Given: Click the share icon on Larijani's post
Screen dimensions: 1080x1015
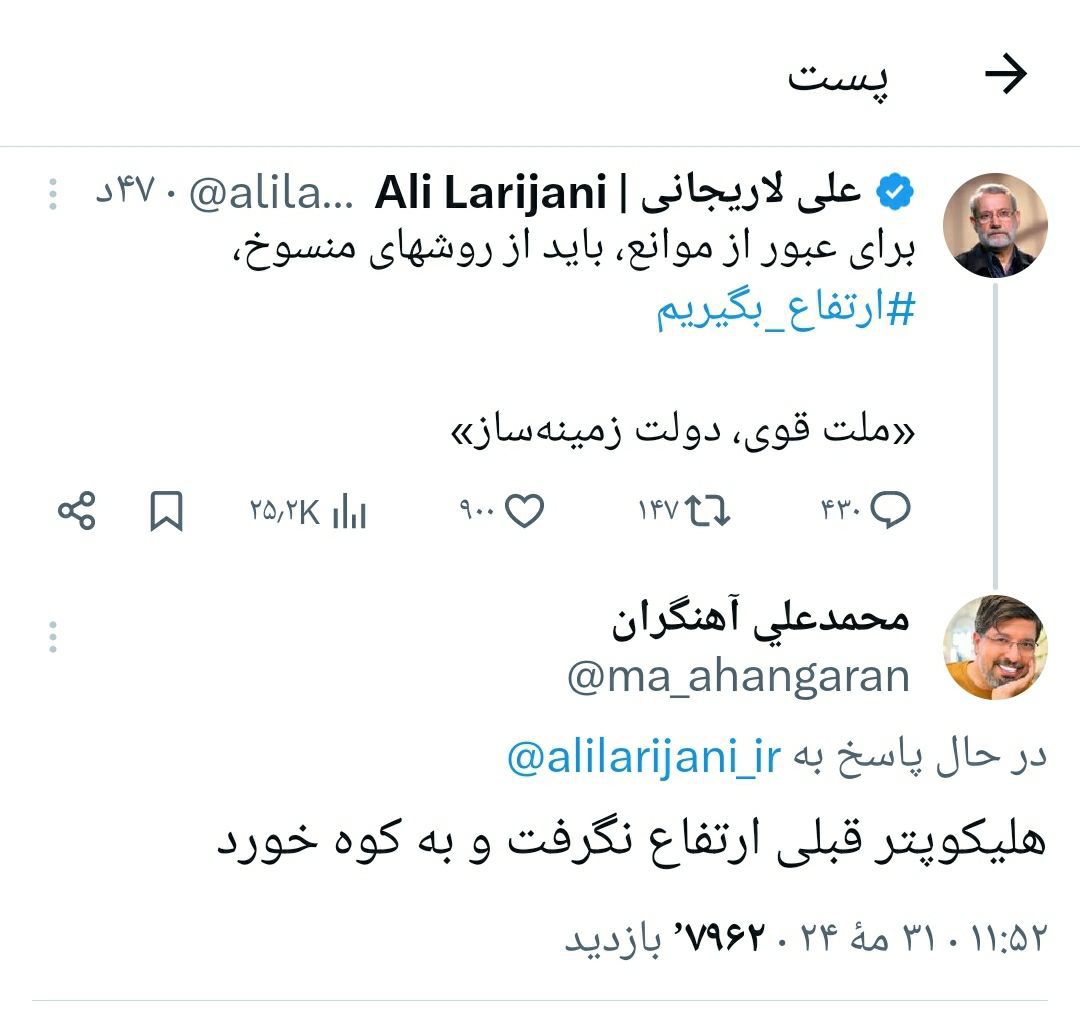Looking at the screenshot, I should (x=76, y=512).
